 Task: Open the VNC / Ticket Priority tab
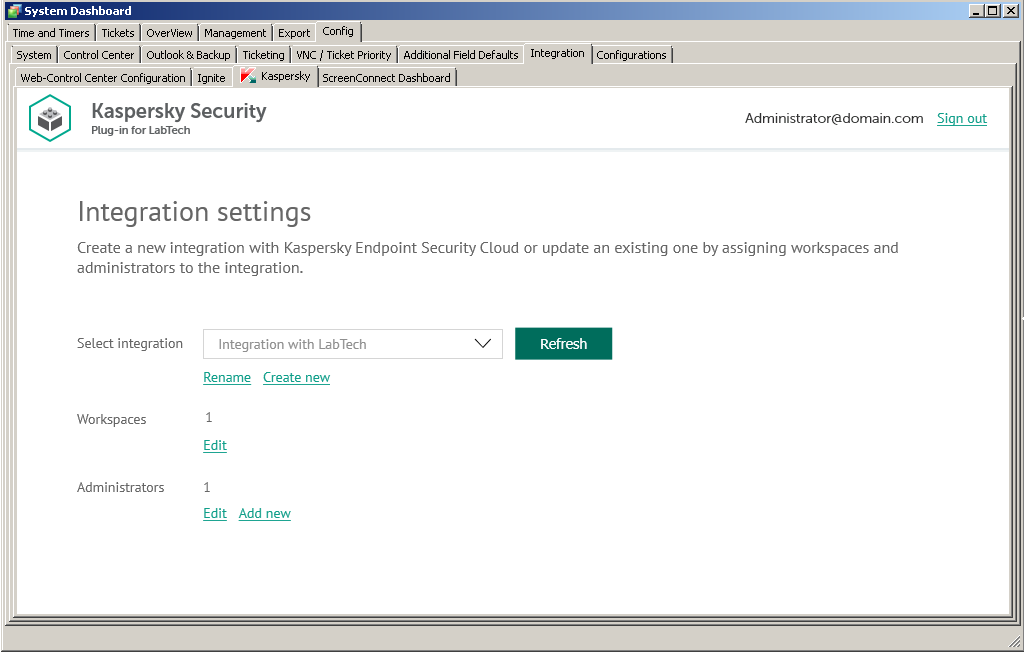click(x=344, y=55)
